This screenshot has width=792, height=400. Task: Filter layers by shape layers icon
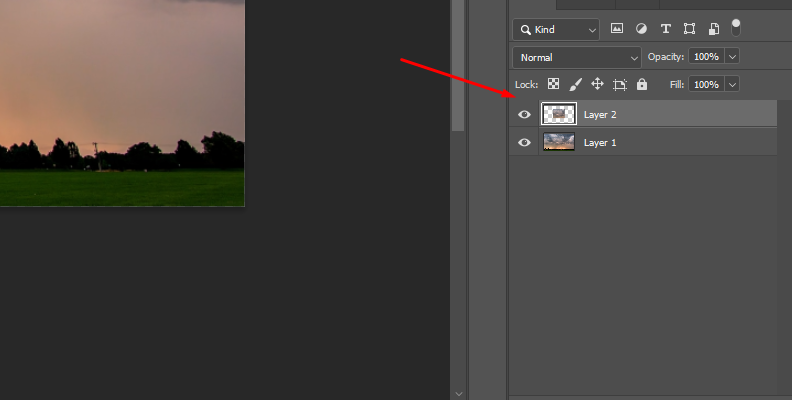689,29
